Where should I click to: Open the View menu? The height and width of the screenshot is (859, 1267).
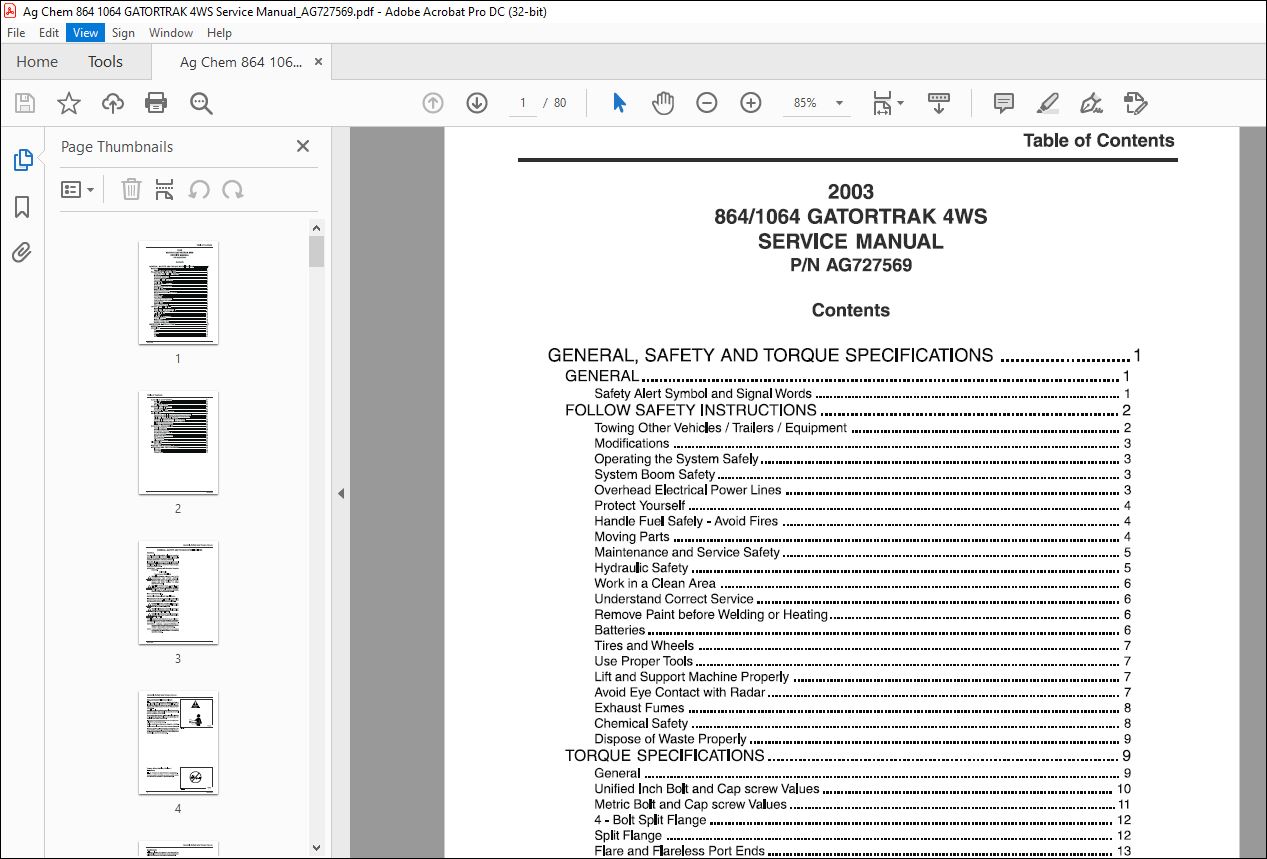pos(85,33)
